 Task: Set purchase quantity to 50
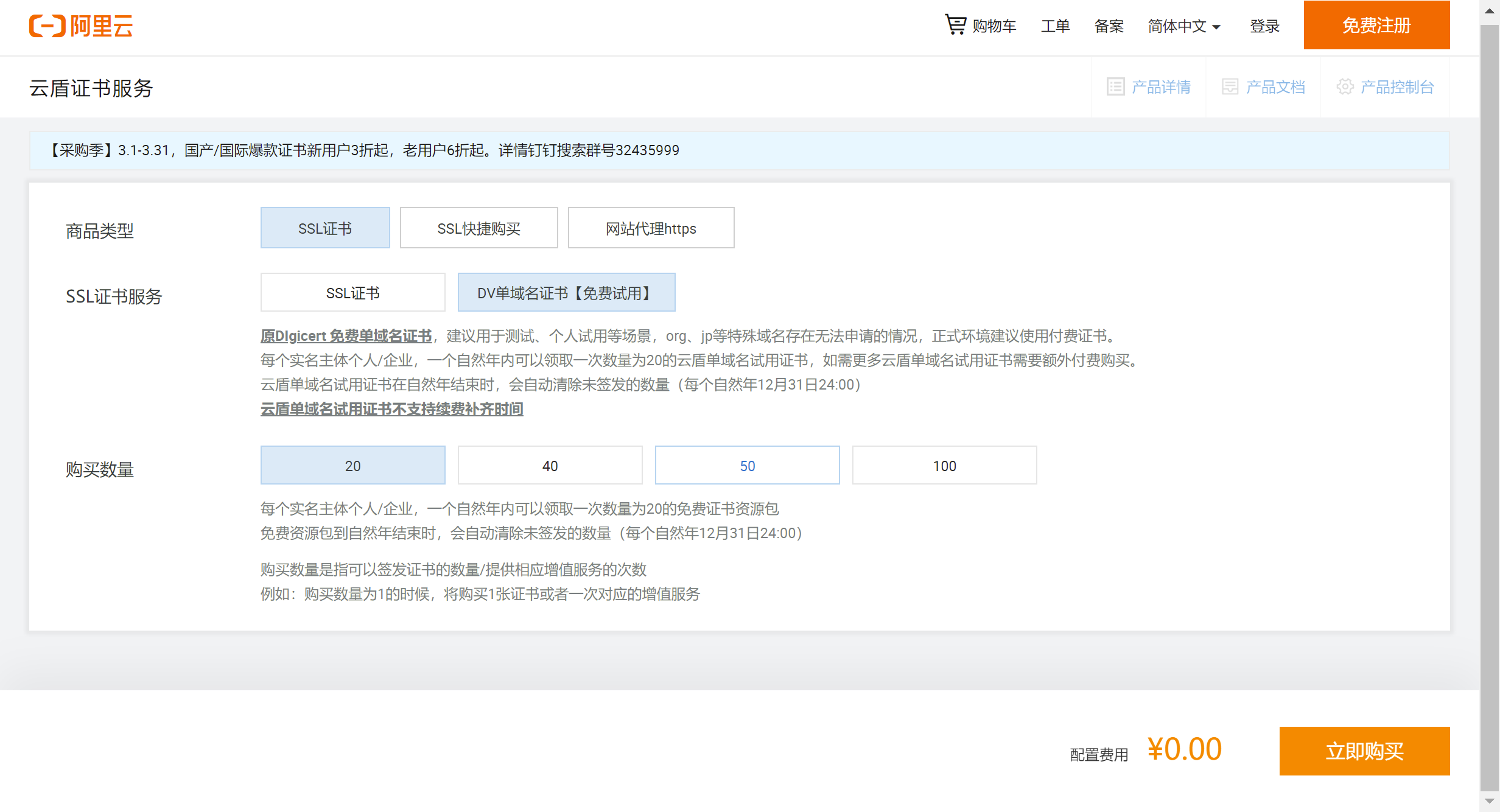(747, 465)
